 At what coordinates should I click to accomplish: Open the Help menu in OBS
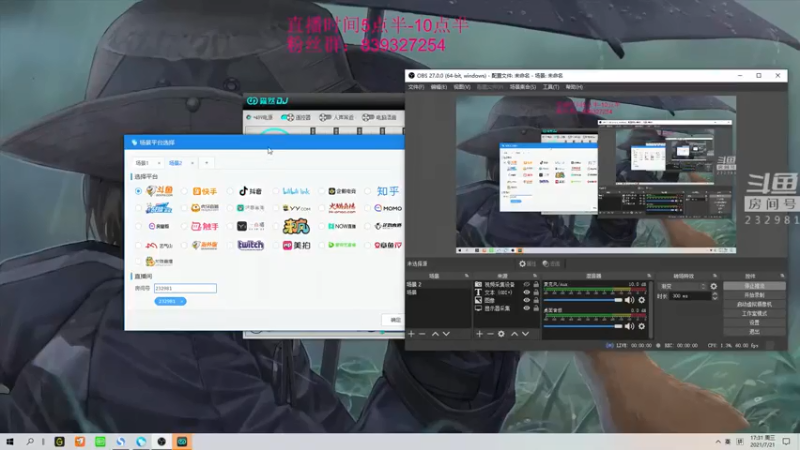coord(574,87)
